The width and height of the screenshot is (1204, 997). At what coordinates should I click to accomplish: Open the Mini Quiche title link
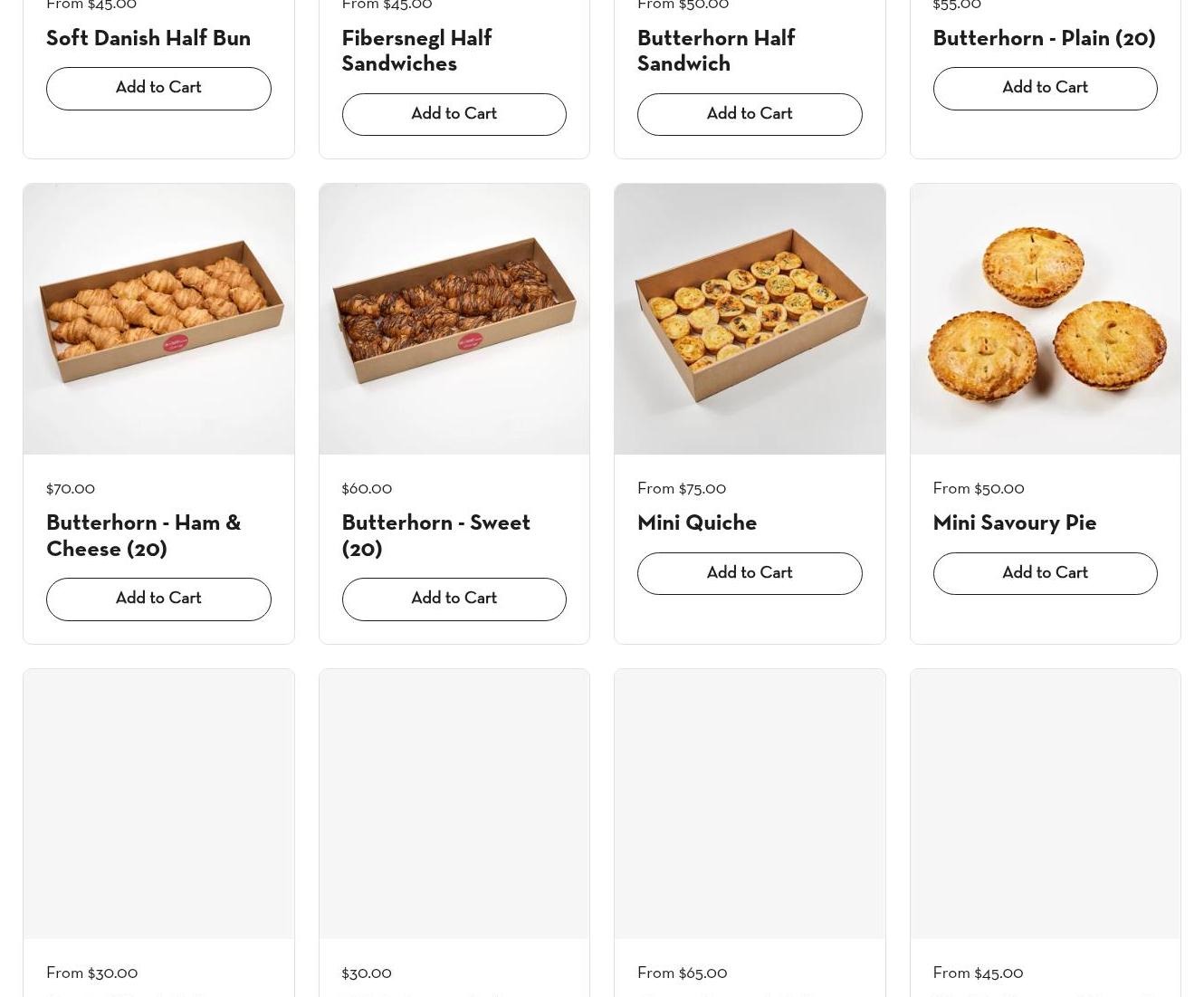(696, 523)
